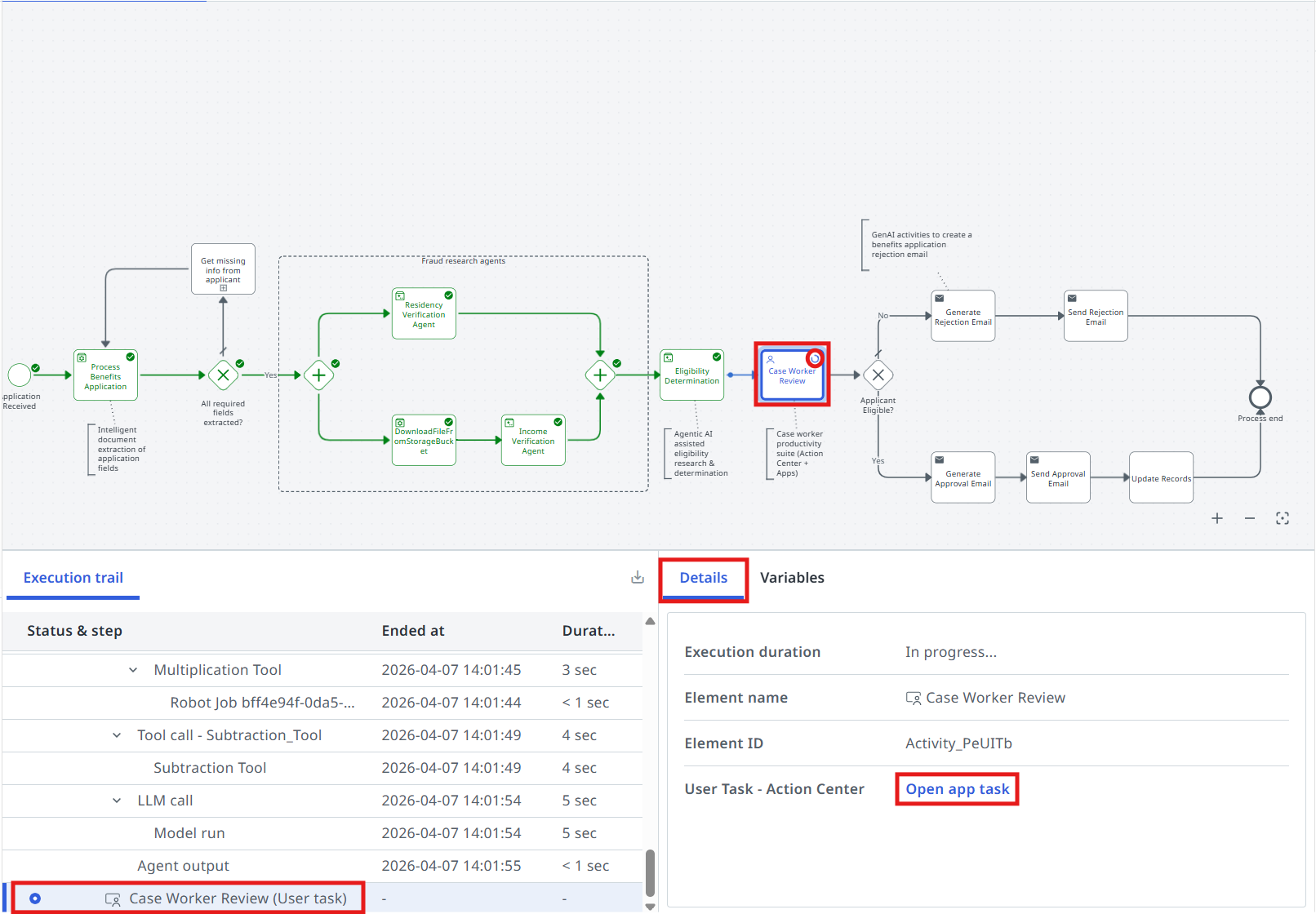Select Income Verification Agent node

click(x=533, y=441)
